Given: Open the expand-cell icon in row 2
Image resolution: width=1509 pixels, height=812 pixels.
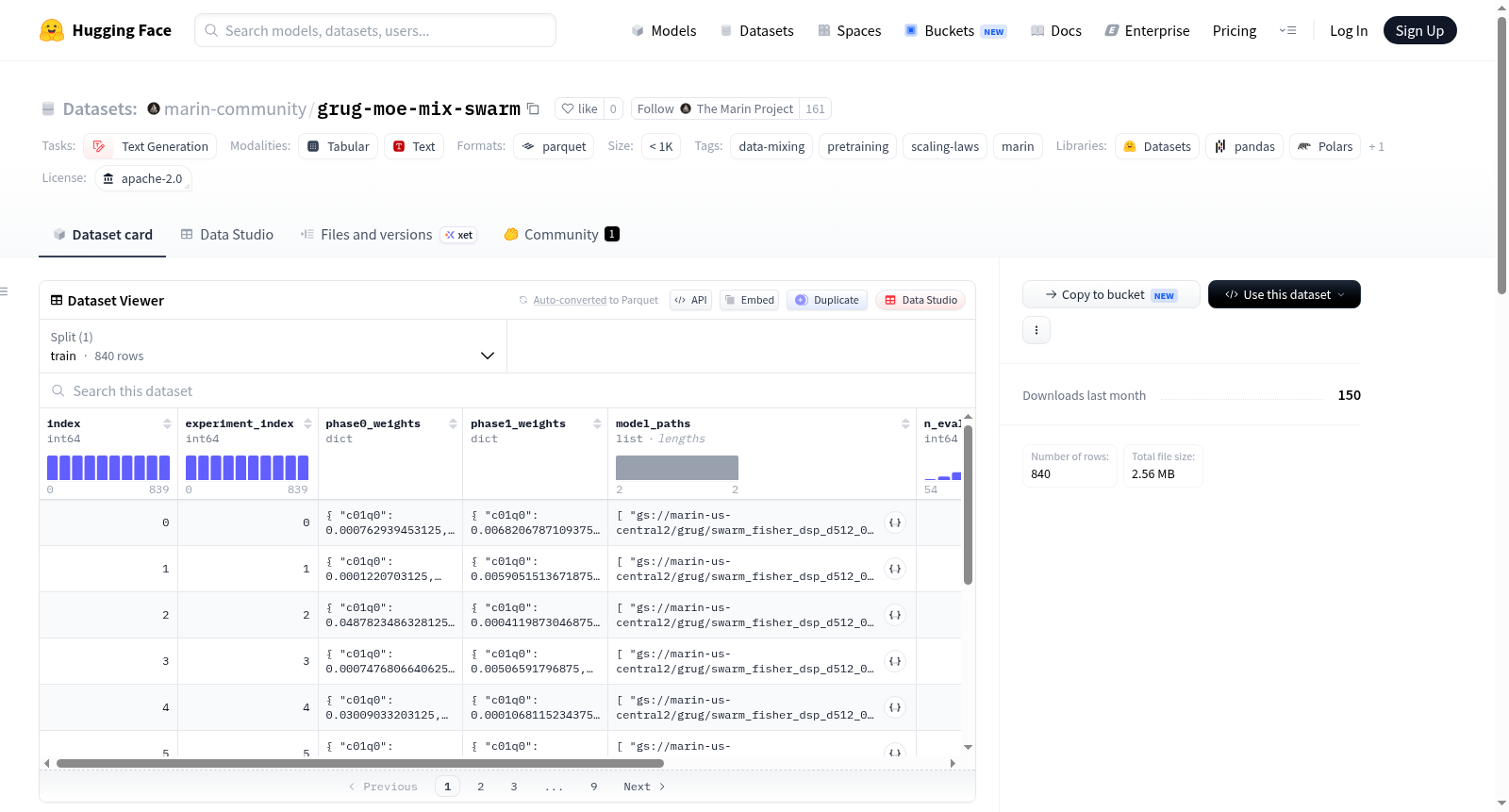Looking at the screenshot, I should (895, 615).
